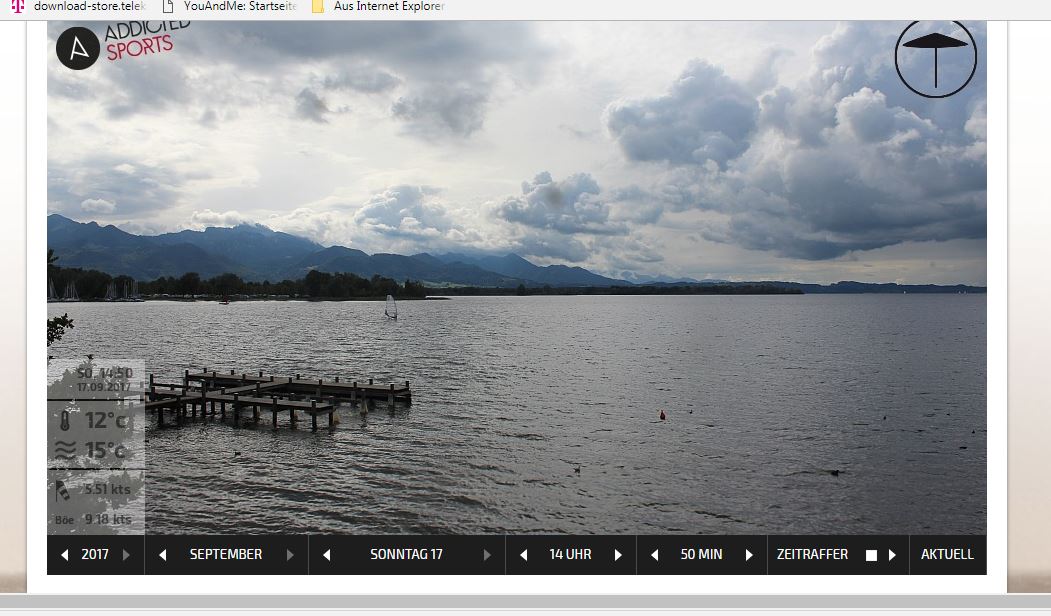Screen dimensions: 1051x616
Task: Stop the Zeitraffer time-lapse
Action: (x=871, y=555)
